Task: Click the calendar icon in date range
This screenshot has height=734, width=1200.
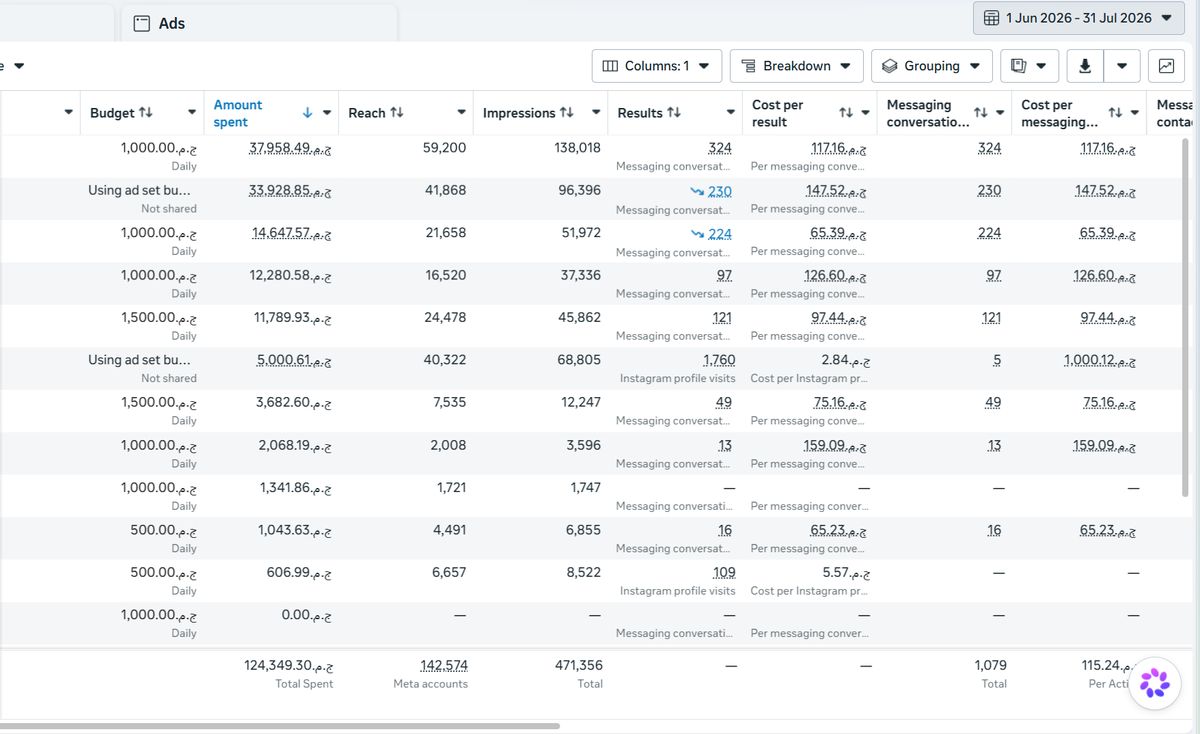Action: [992, 18]
